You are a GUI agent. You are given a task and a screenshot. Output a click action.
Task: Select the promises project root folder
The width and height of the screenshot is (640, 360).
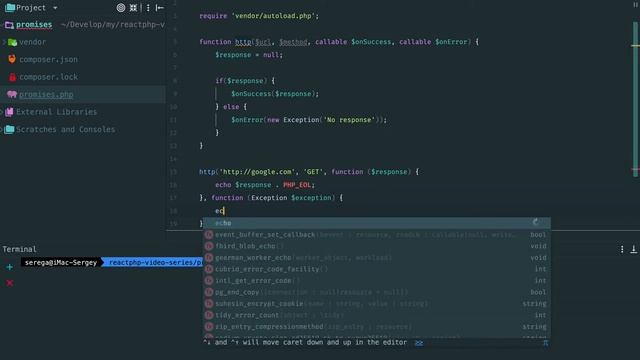pyautogui.click(x=34, y=24)
